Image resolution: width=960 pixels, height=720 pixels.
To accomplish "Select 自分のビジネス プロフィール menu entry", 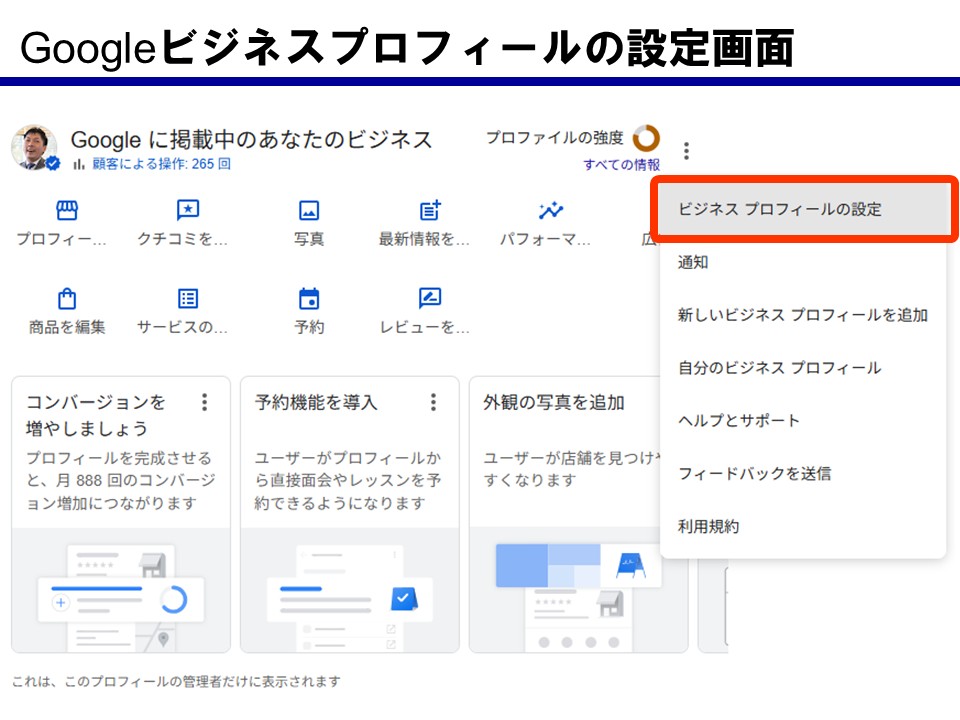I will click(x=803, y=367).
